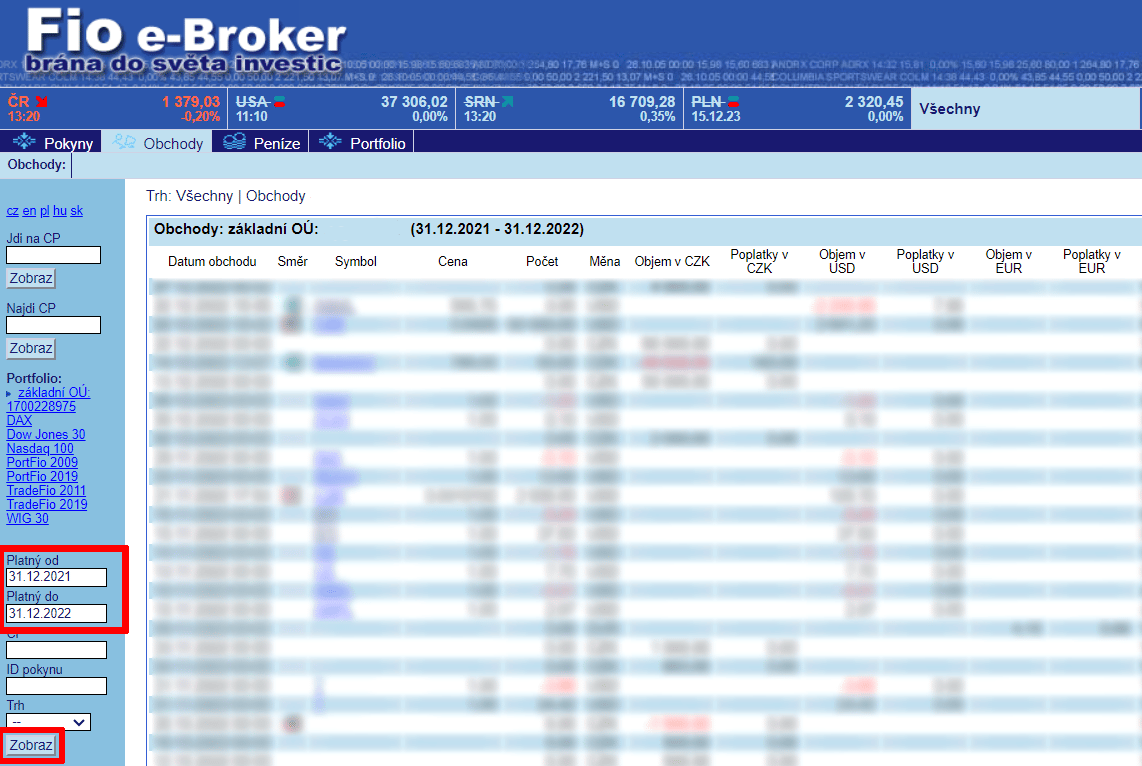Viewport: 1142px width, 766px height.
Task: Open the DAX portfolio link
Action: 19,420
